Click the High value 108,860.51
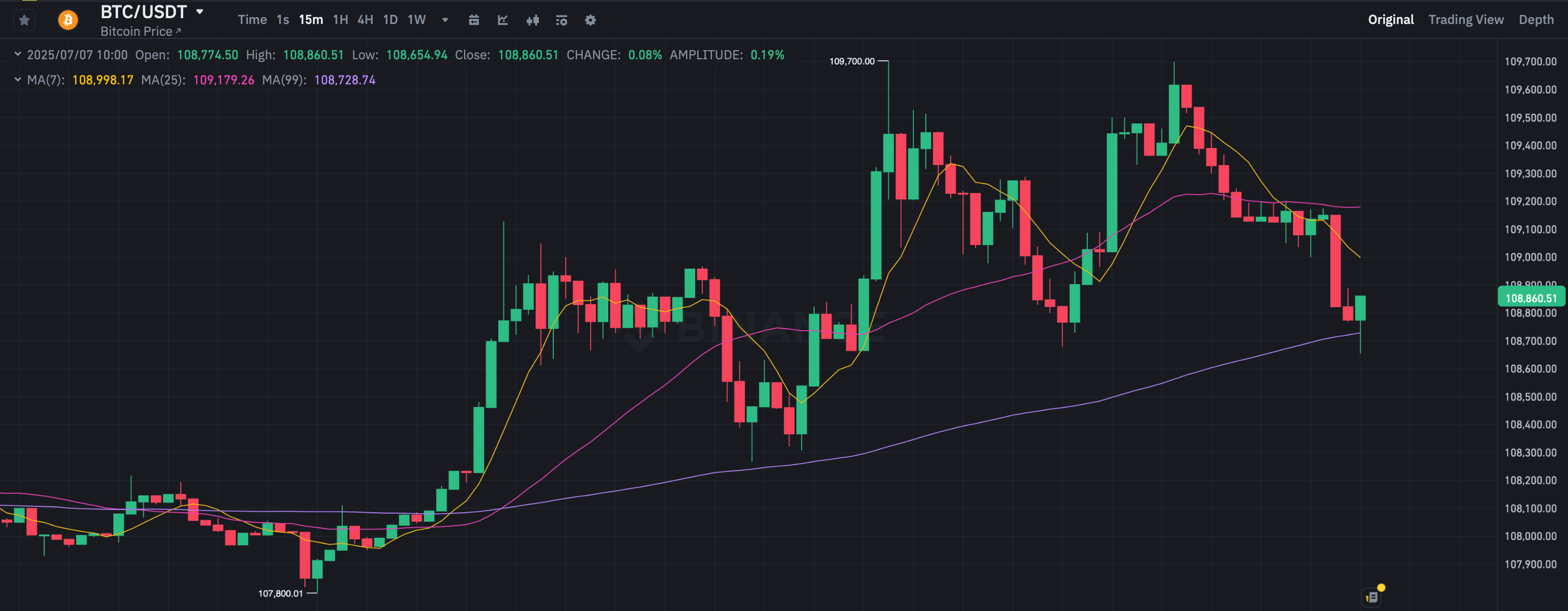 tap(313, 55)
